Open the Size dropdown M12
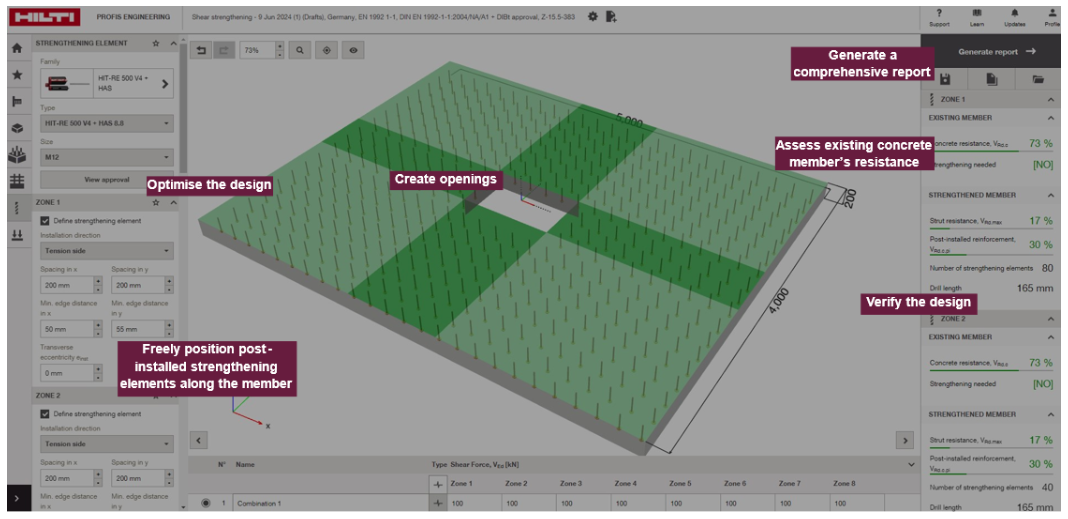The width and height of the screenshot is (1068, 519). click(x=107, y=157)
